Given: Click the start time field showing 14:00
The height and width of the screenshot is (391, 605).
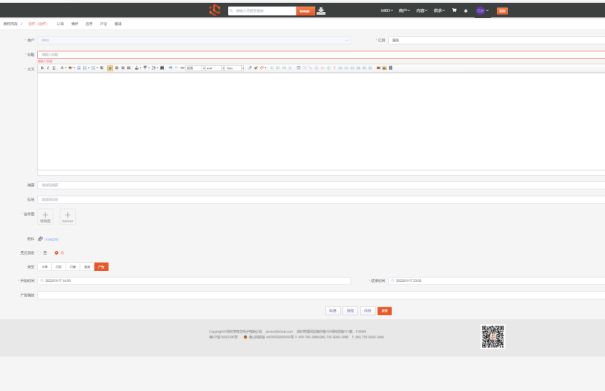Looking at the screenshot, I should coord(194,281).
